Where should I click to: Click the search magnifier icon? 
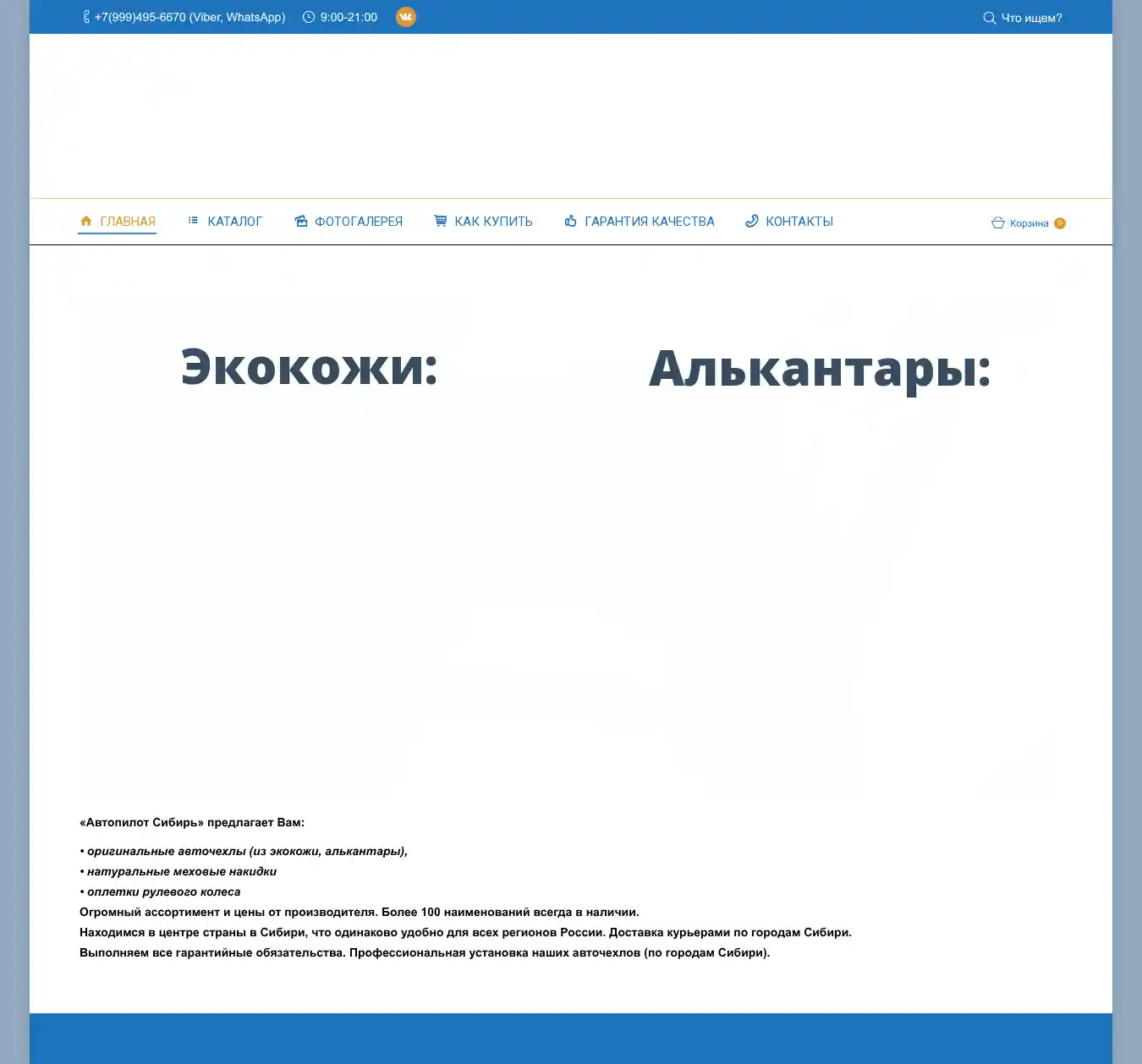[x=989, y=18]
